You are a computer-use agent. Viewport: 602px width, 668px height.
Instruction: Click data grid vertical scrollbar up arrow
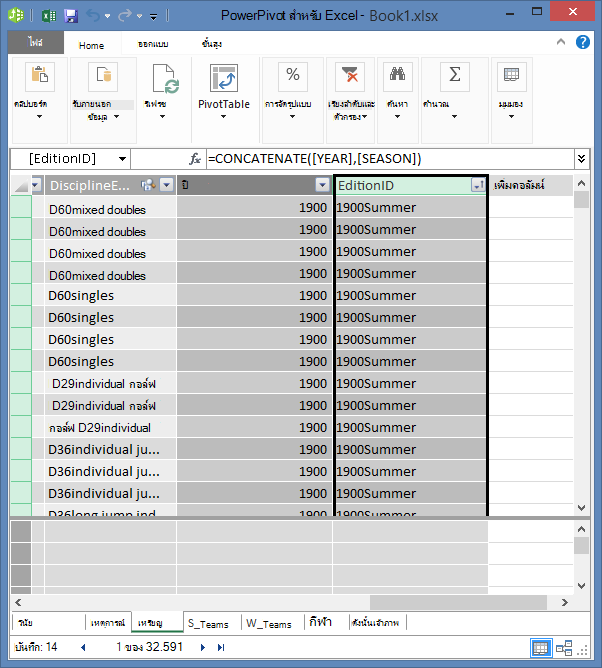pos(581,184)
